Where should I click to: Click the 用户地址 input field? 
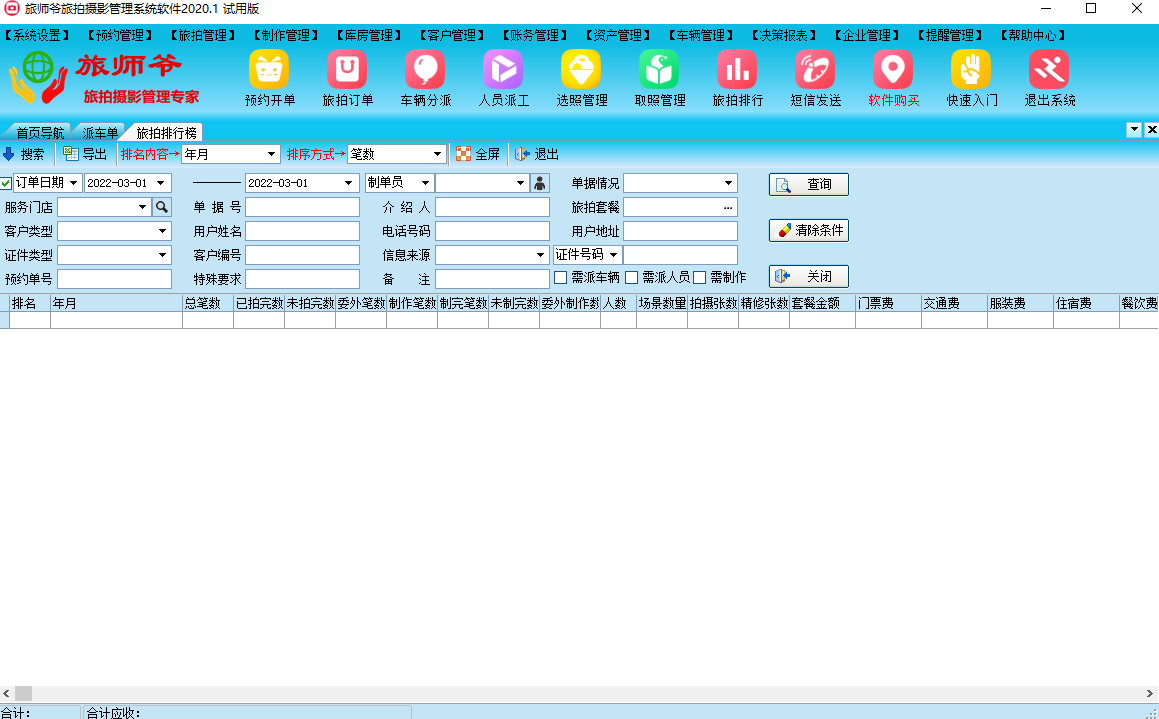(681, 231)
